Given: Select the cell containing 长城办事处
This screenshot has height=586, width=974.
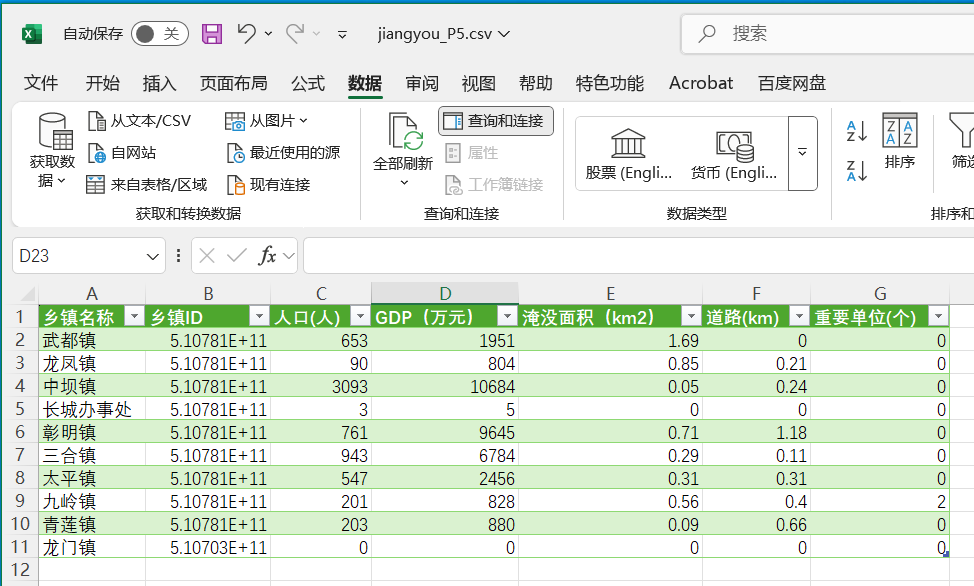Looking at the screenshot, I should (92, 410).
